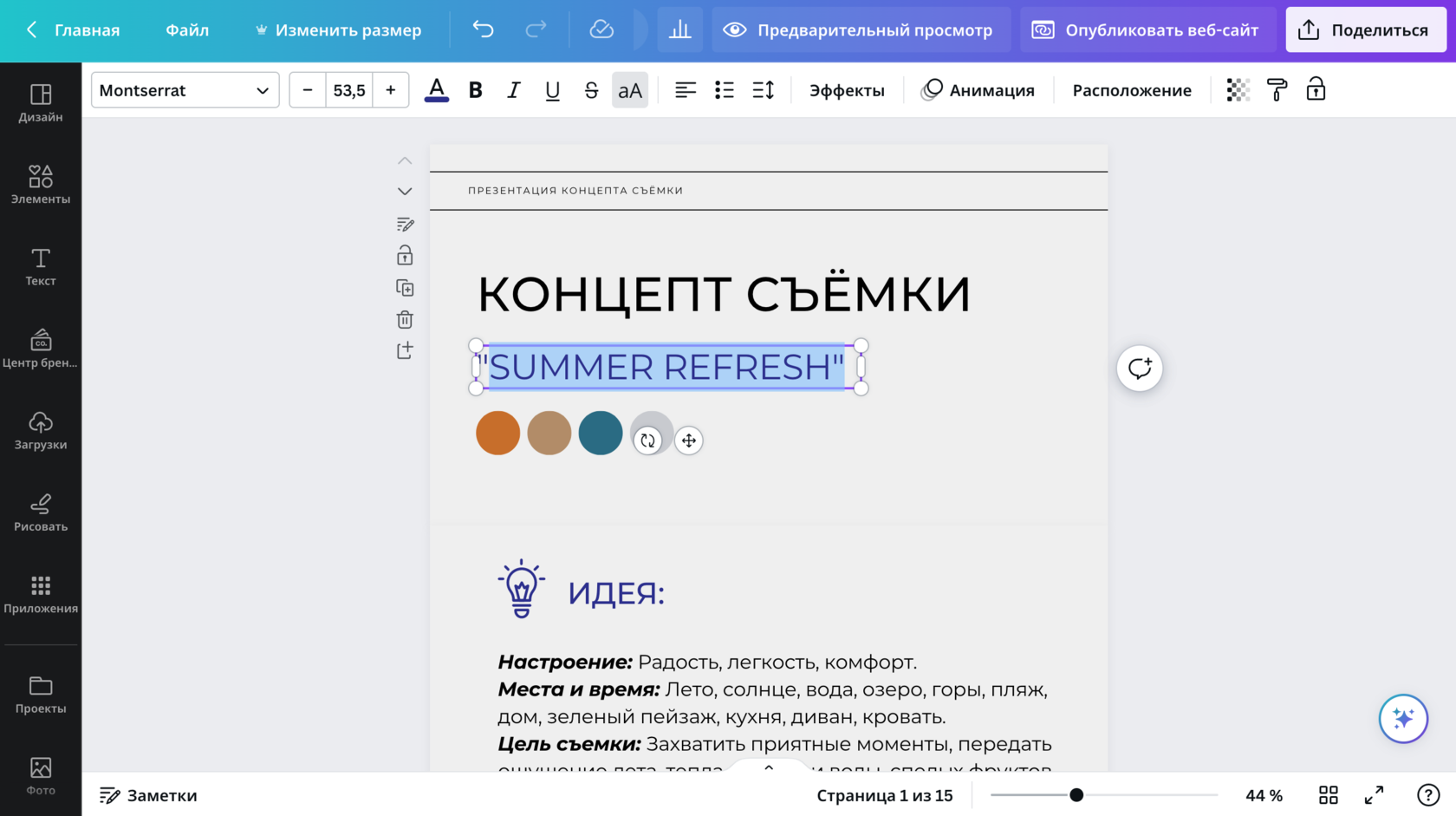Viewport: 1456px width, 816px height.
Task: Go back to Home (Главная)
Action: pyautogui.click(x=73, y=30)
